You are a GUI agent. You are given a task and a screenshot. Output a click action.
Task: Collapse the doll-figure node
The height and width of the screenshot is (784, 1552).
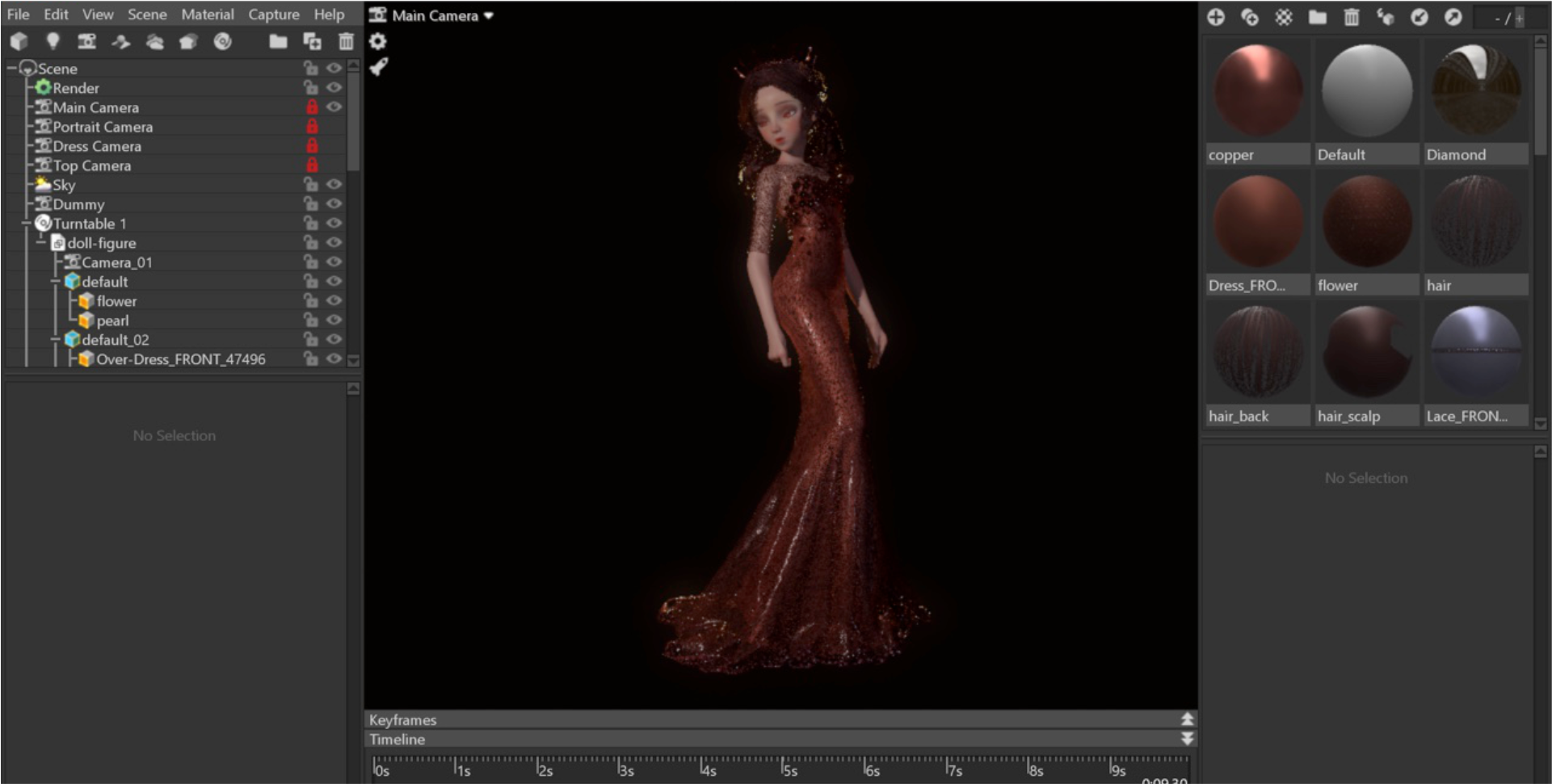[x=41, y=242]
